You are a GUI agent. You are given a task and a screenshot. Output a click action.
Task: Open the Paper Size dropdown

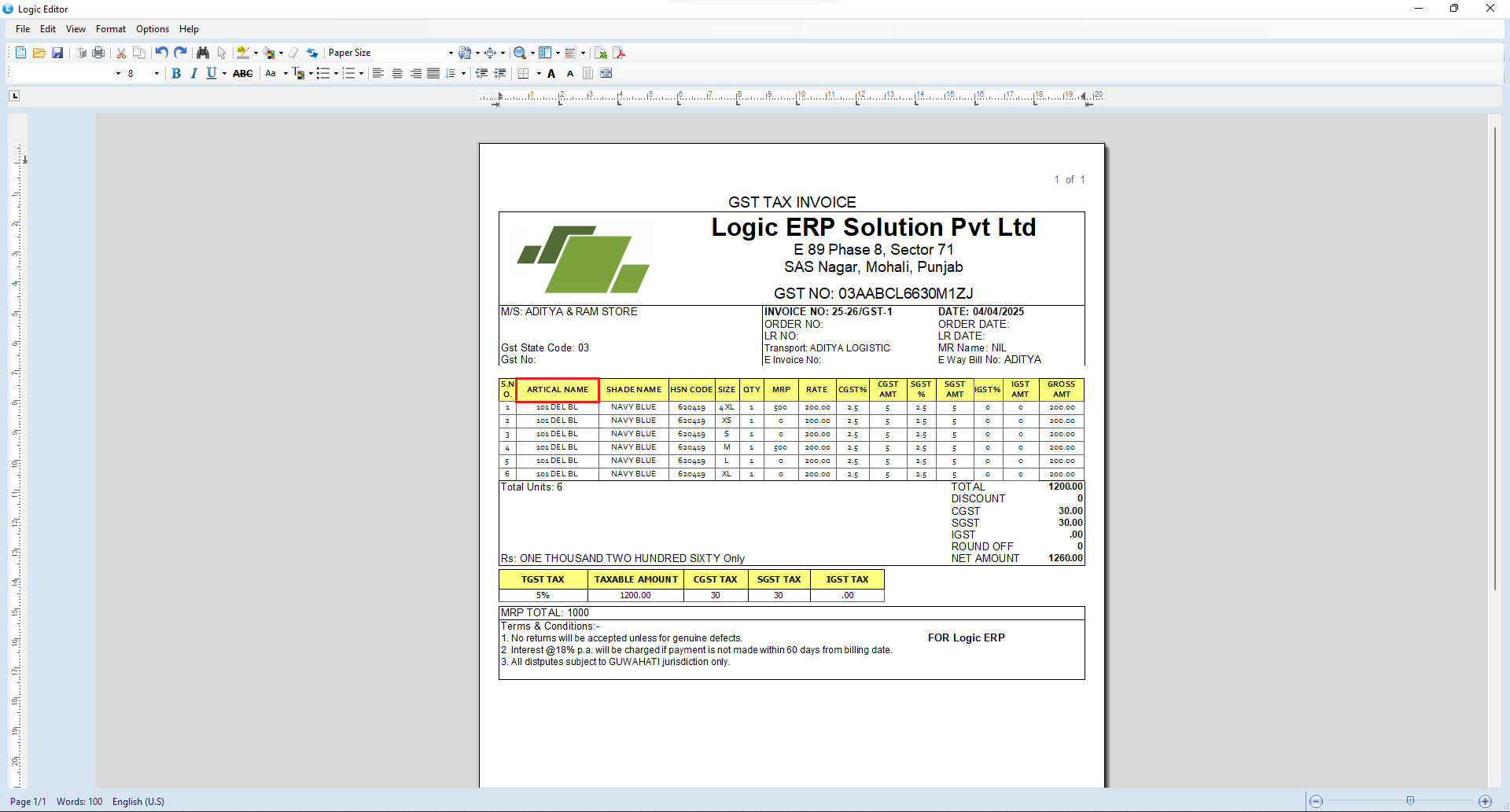tap(450, 53)
